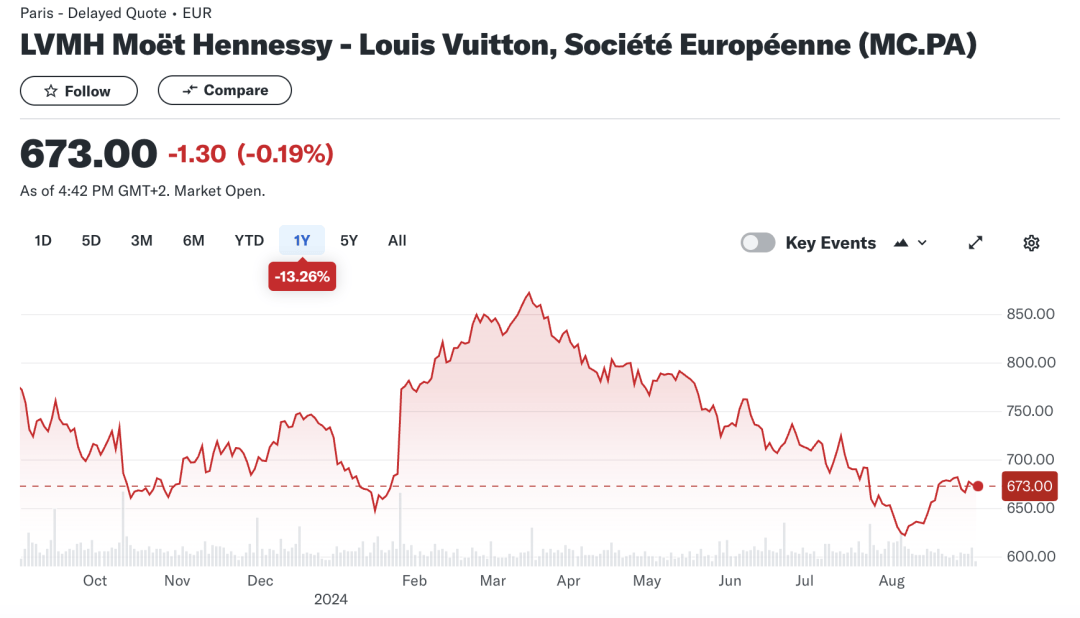The height and width of the screenshot is (618, 1080).
Task: Show the All timeframe chart
Action: [x=397, y=240]
